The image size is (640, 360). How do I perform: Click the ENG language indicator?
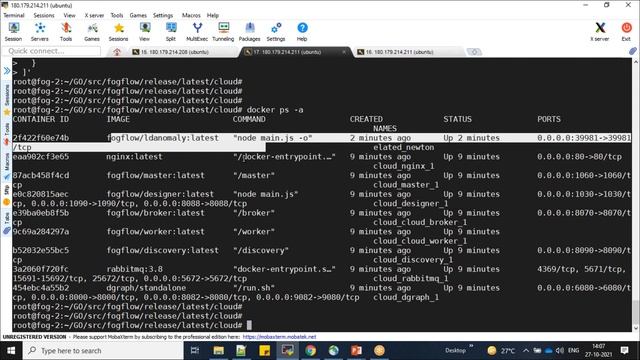point(573,351)
